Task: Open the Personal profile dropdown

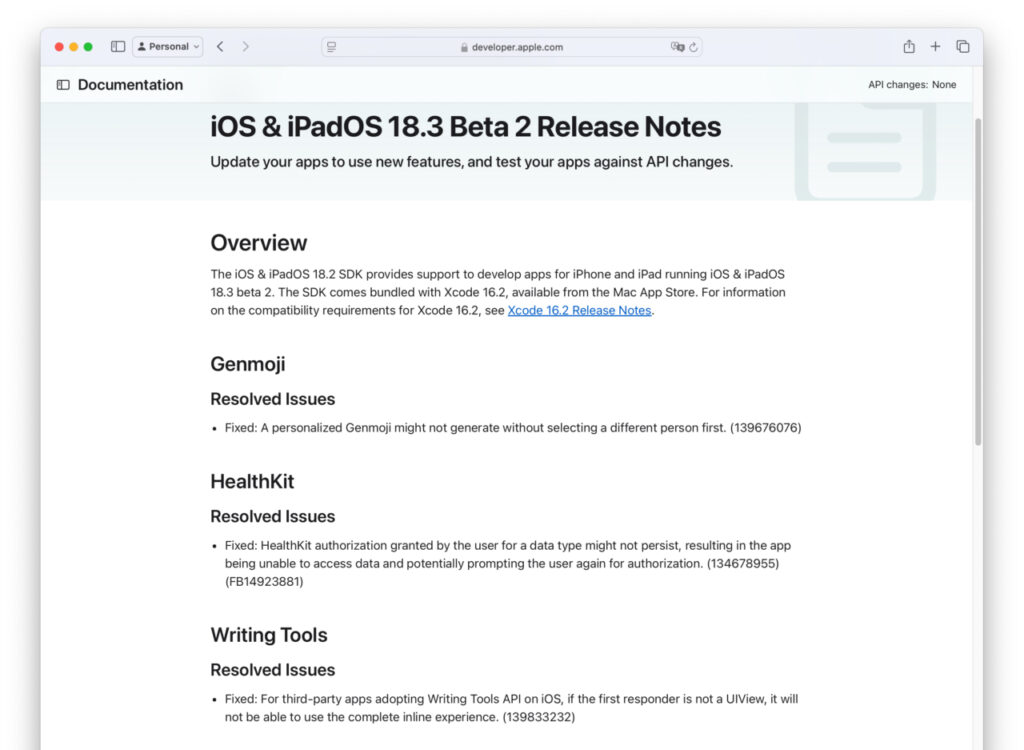Action: click(167, 46)
